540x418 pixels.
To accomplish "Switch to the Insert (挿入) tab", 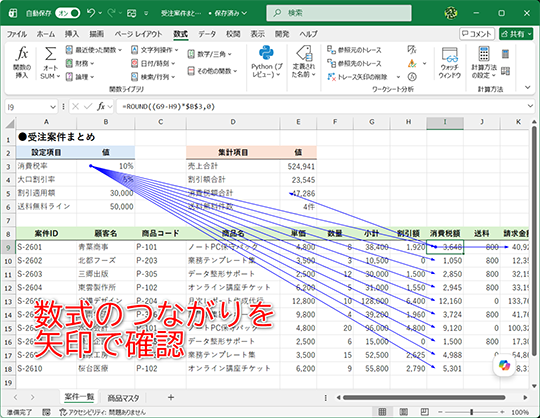I will [72, 34].
